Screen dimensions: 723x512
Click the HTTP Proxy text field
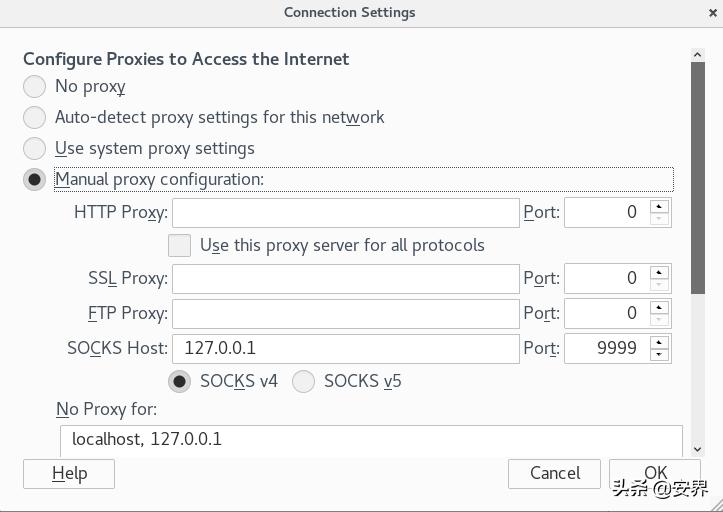pyautogui.click(x=345, y=213)
